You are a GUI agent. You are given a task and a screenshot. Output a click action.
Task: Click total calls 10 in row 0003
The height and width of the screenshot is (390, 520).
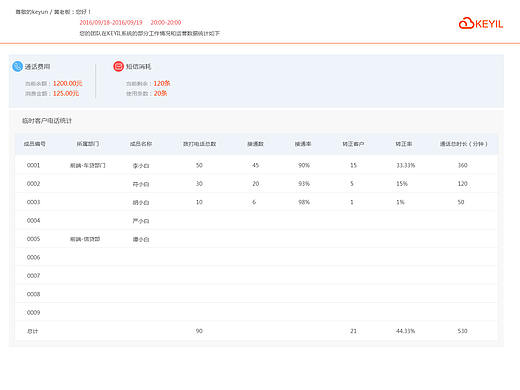pyautogui.click(x=199, y=202)
